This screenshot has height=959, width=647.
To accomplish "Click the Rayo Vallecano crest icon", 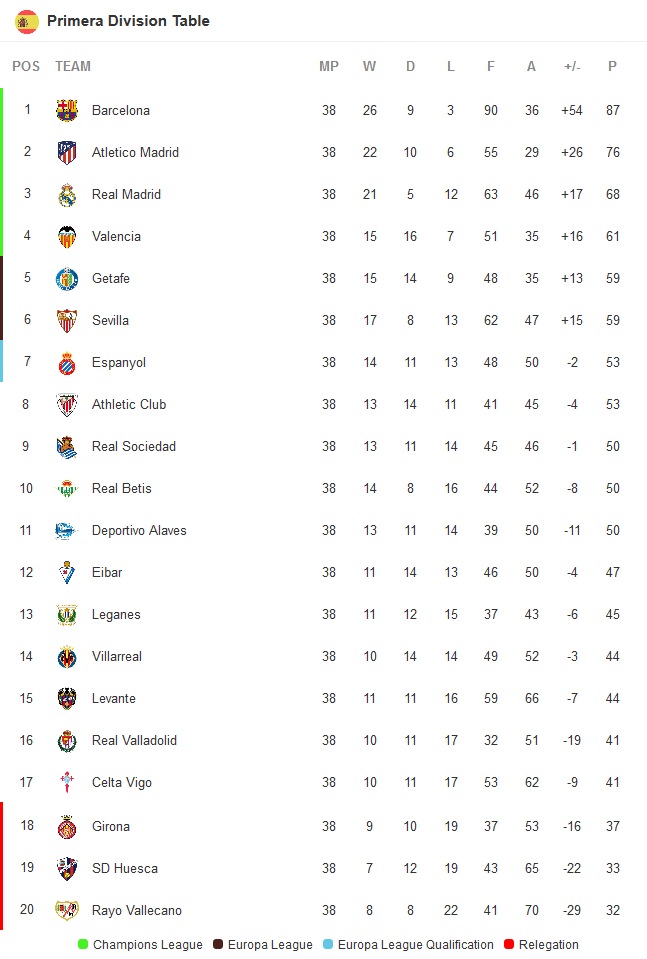I will tap(67, 910).
